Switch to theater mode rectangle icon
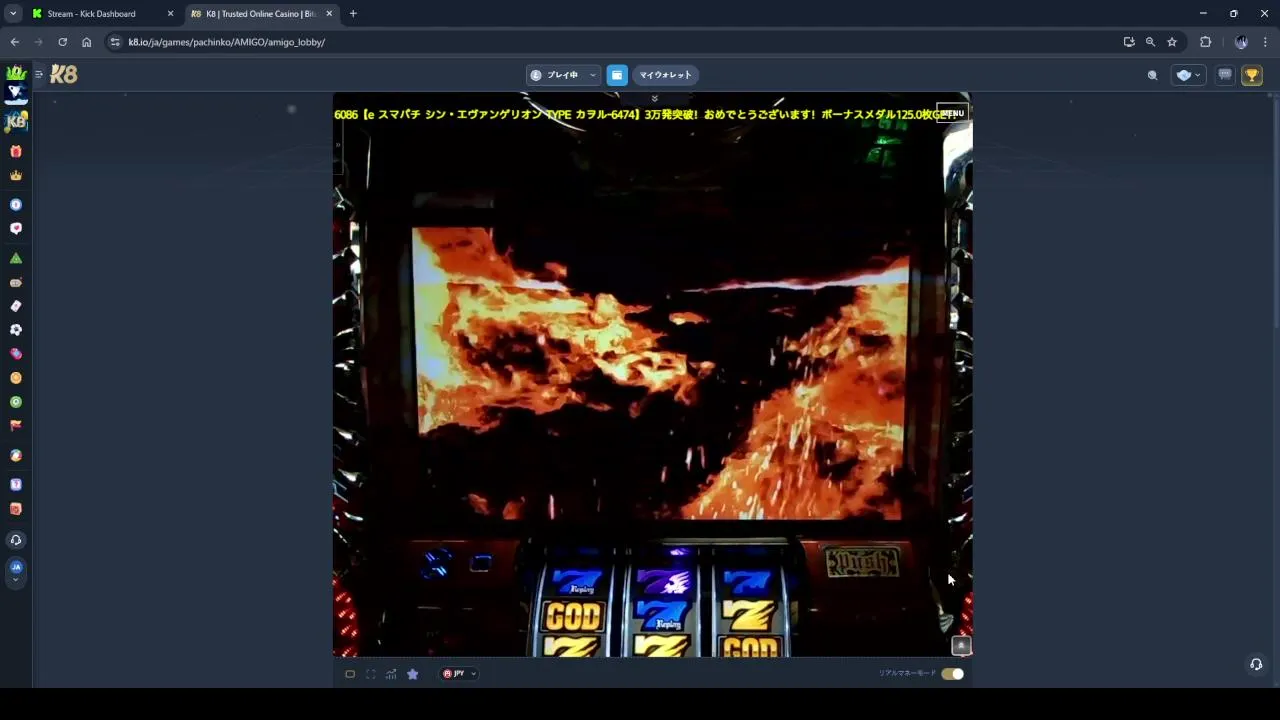This screenshot has height=720, width=1280. (350, 674)
